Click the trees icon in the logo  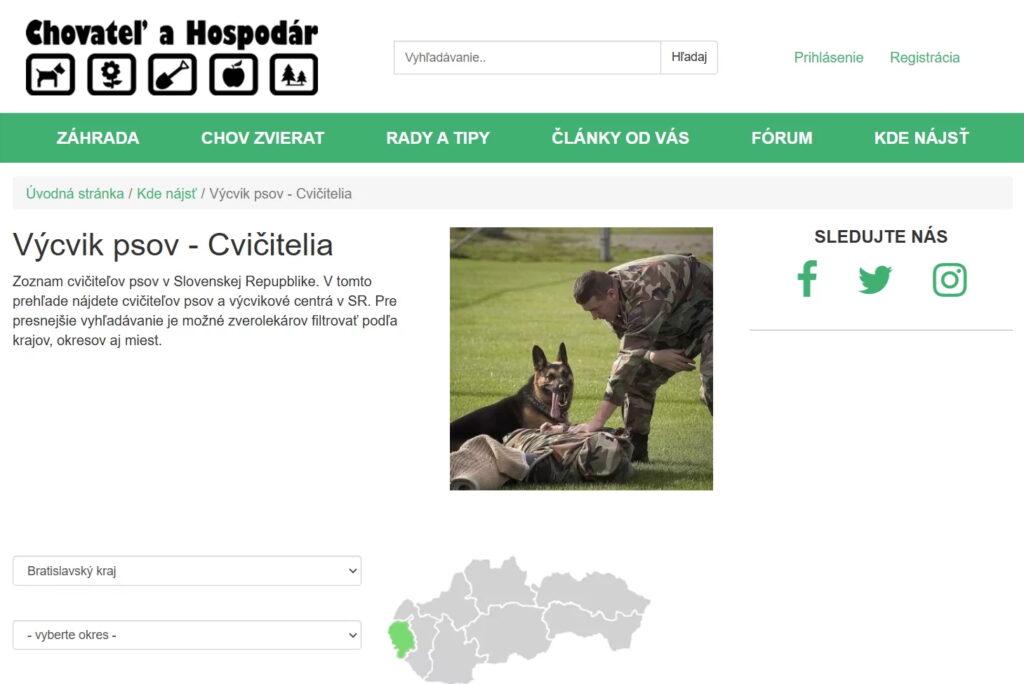pos(294,75)
